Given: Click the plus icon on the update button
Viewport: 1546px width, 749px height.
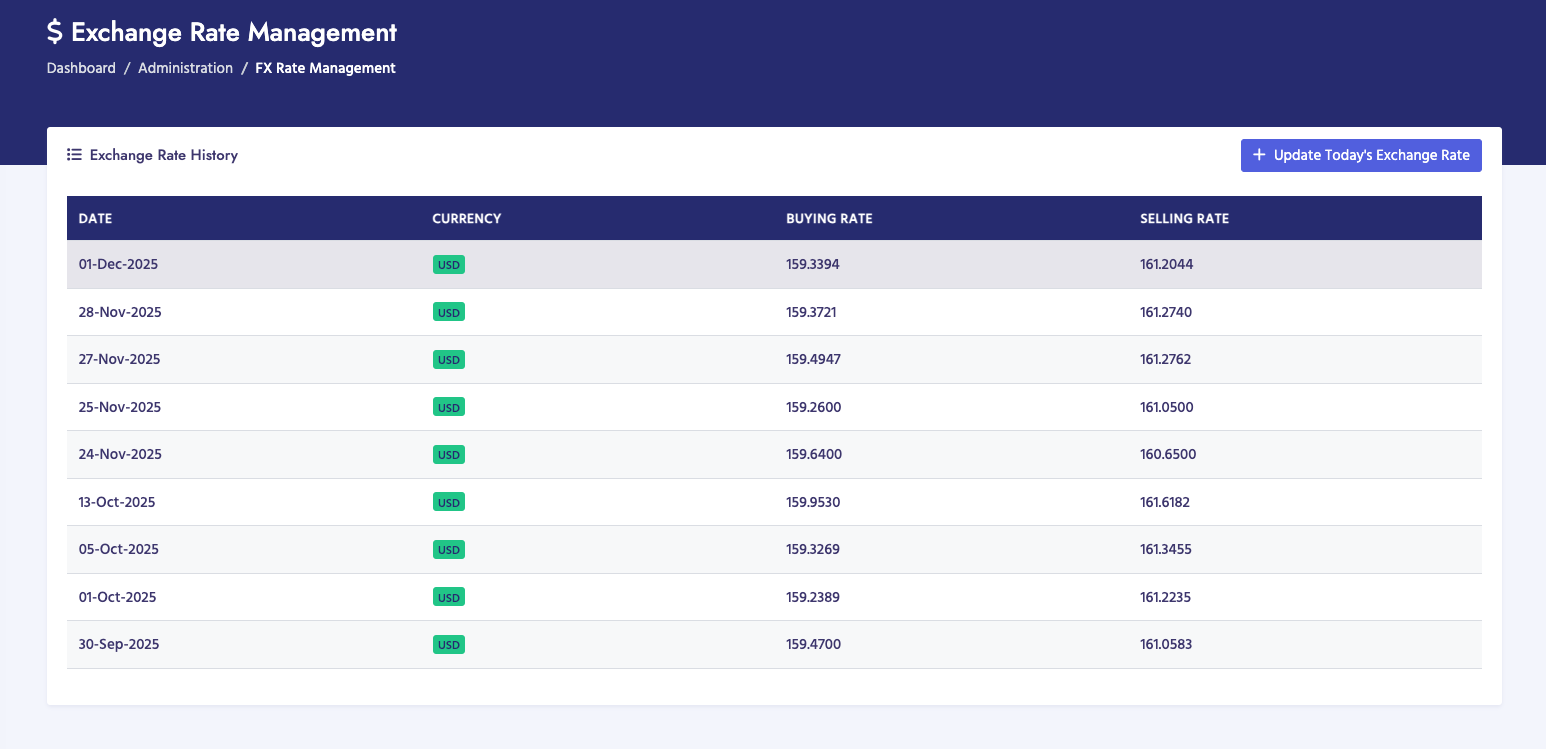Looking at the screenshot, I should [x=1259, y=155].
